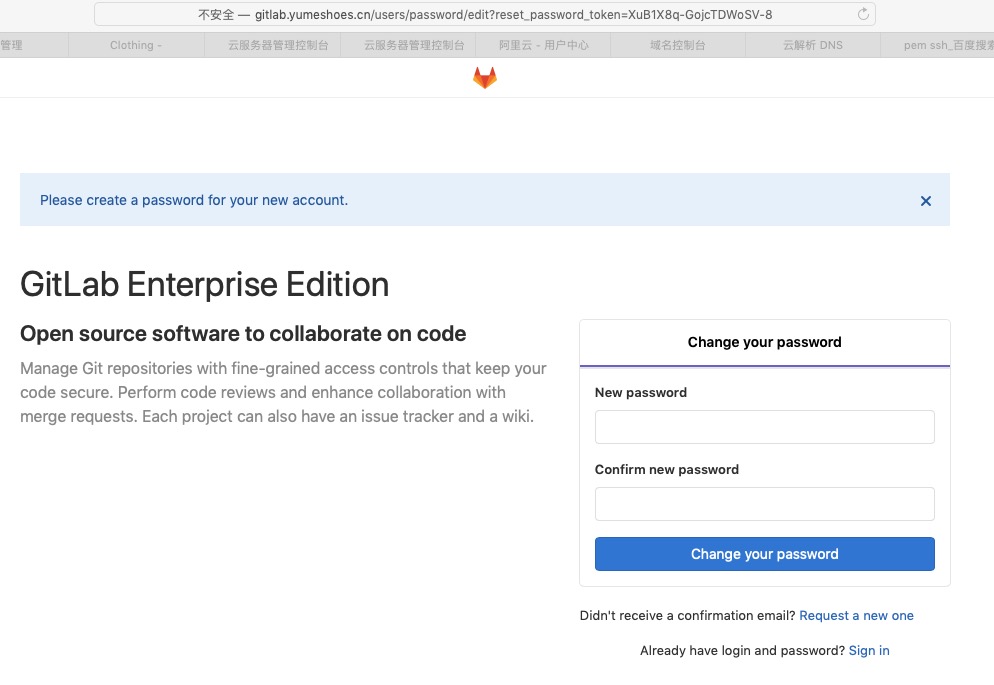Select the browser address bar URL
The width and height of the screenshot is (994, 685).
tap(485, 15)
